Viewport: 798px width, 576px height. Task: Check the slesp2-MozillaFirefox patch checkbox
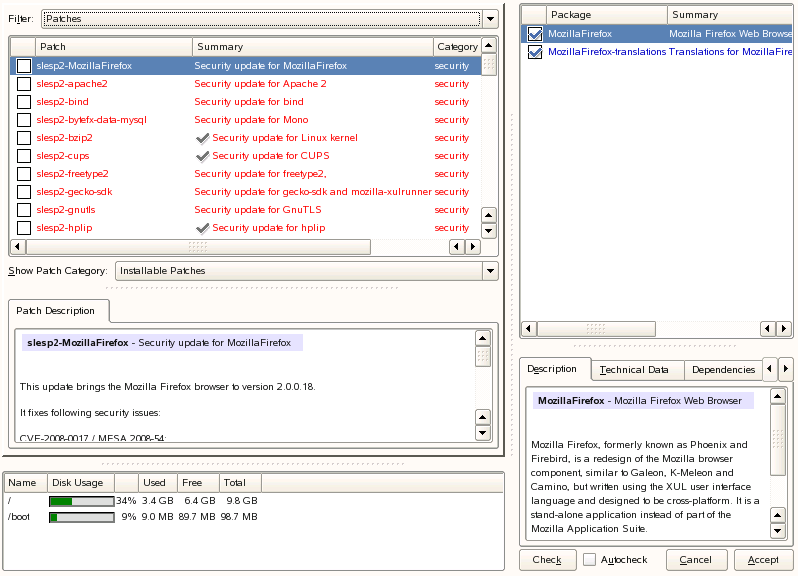(24, 66)
